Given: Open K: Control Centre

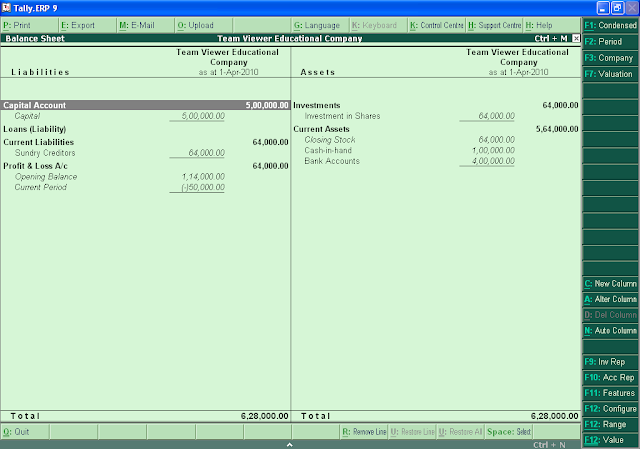Looking at the screenshot, I should coord(436,25).
